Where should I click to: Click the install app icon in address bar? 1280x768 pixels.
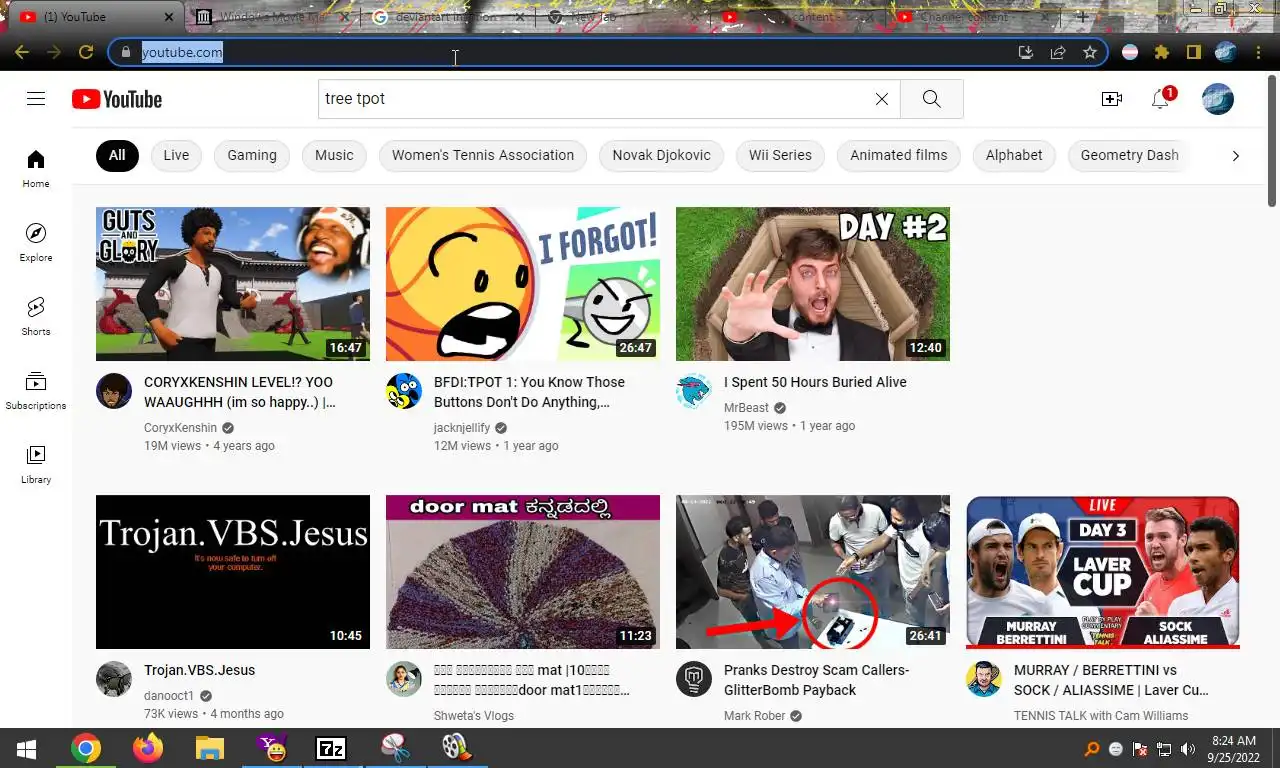pos(1025,52)
